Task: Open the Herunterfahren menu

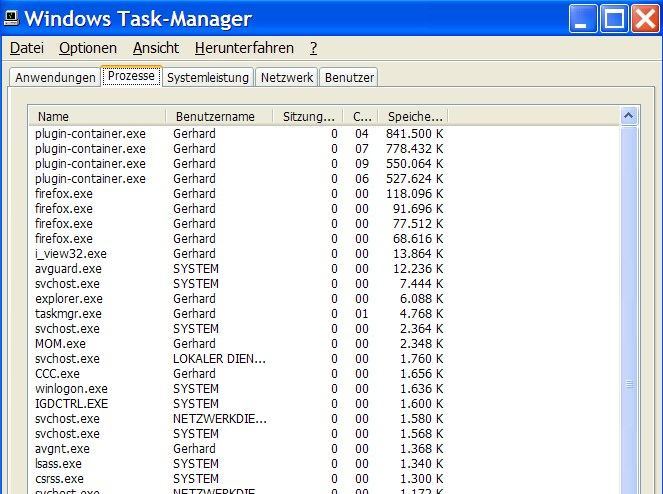Action: coord(244,48)
